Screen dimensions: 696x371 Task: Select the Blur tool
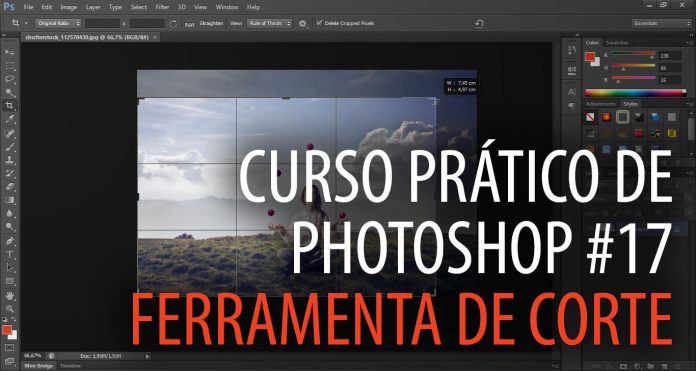tap(9, 213)
